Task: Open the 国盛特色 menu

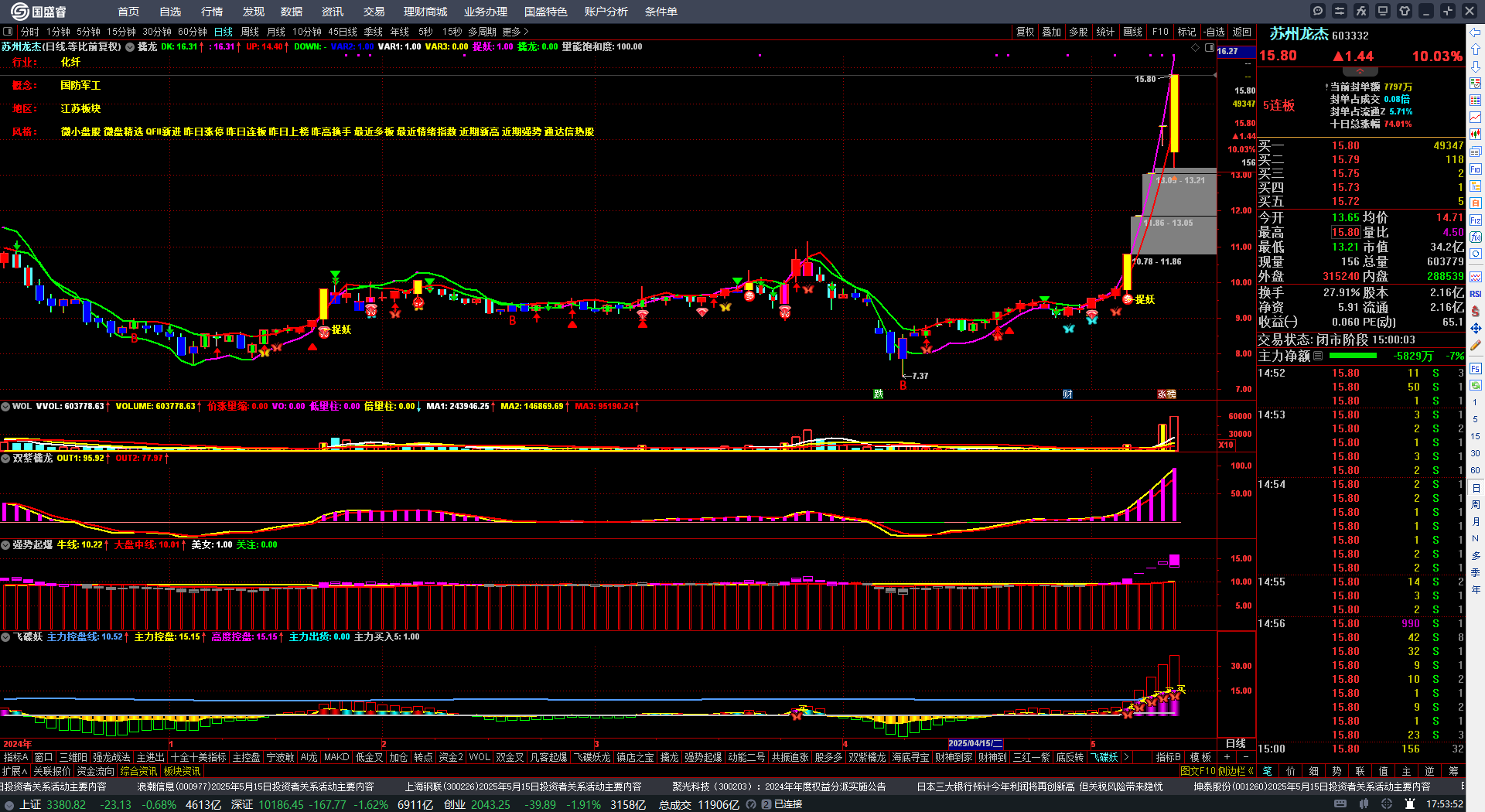Action: tap(545, 12)
